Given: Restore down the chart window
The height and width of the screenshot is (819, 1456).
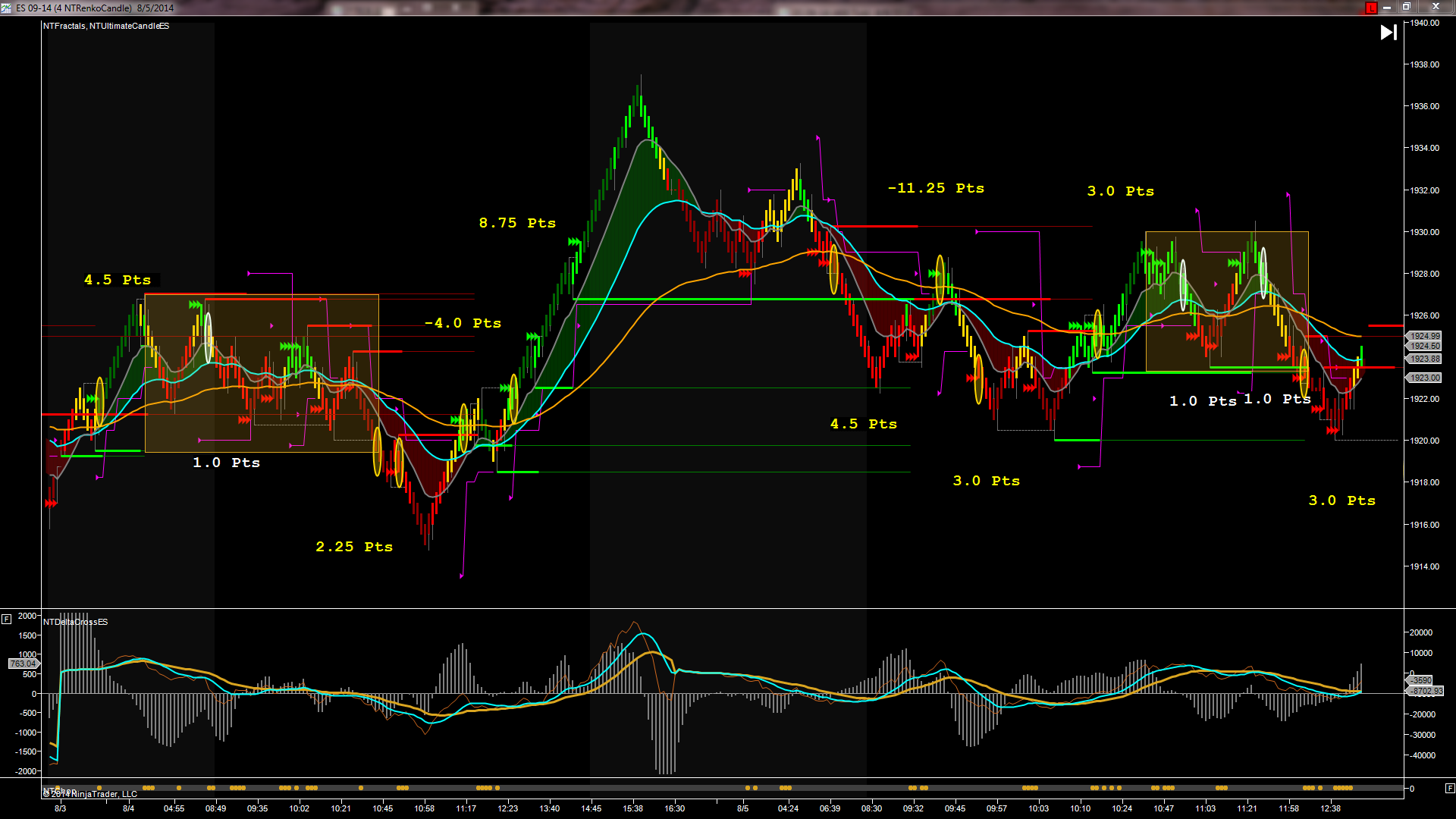Looking at the screenshot, I should pos(1406,8).
